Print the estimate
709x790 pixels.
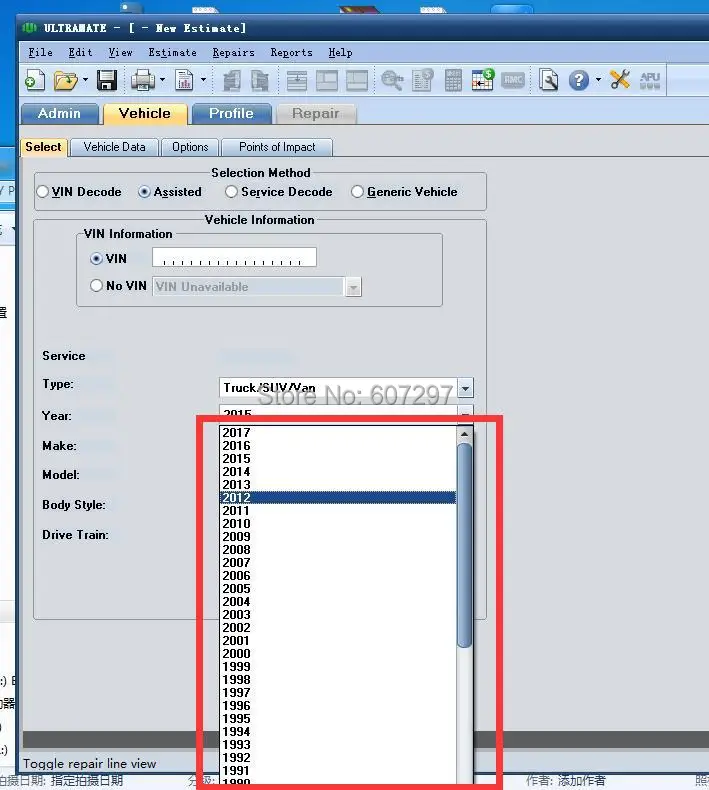tap(143, 80)
